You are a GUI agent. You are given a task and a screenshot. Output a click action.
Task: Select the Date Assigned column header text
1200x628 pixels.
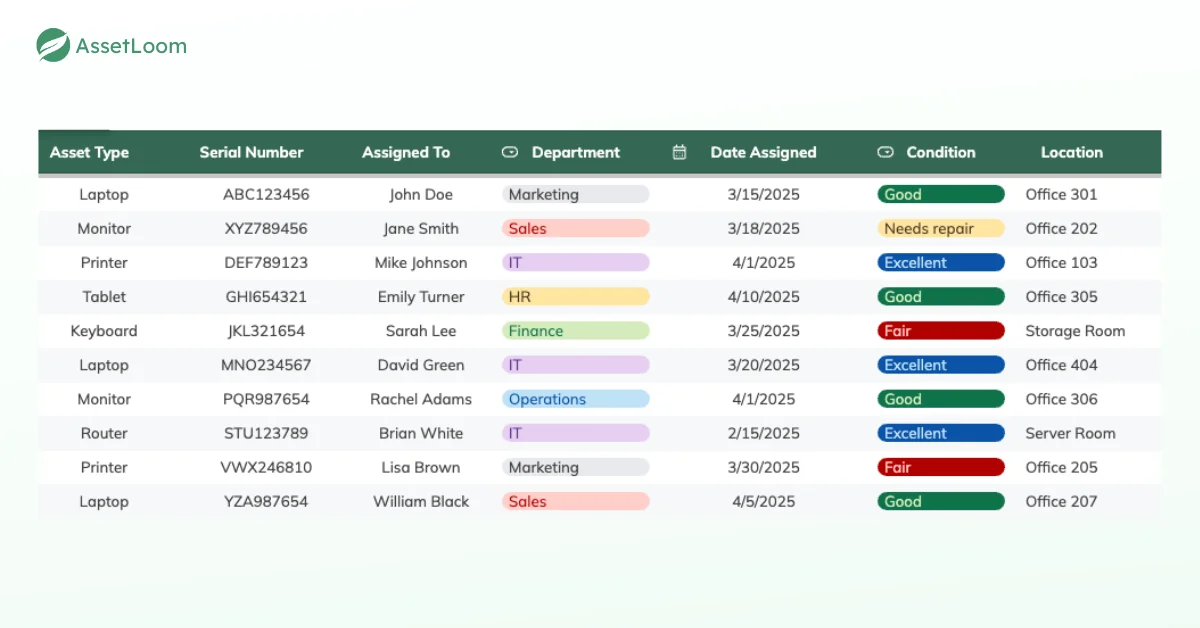[763, 153]
